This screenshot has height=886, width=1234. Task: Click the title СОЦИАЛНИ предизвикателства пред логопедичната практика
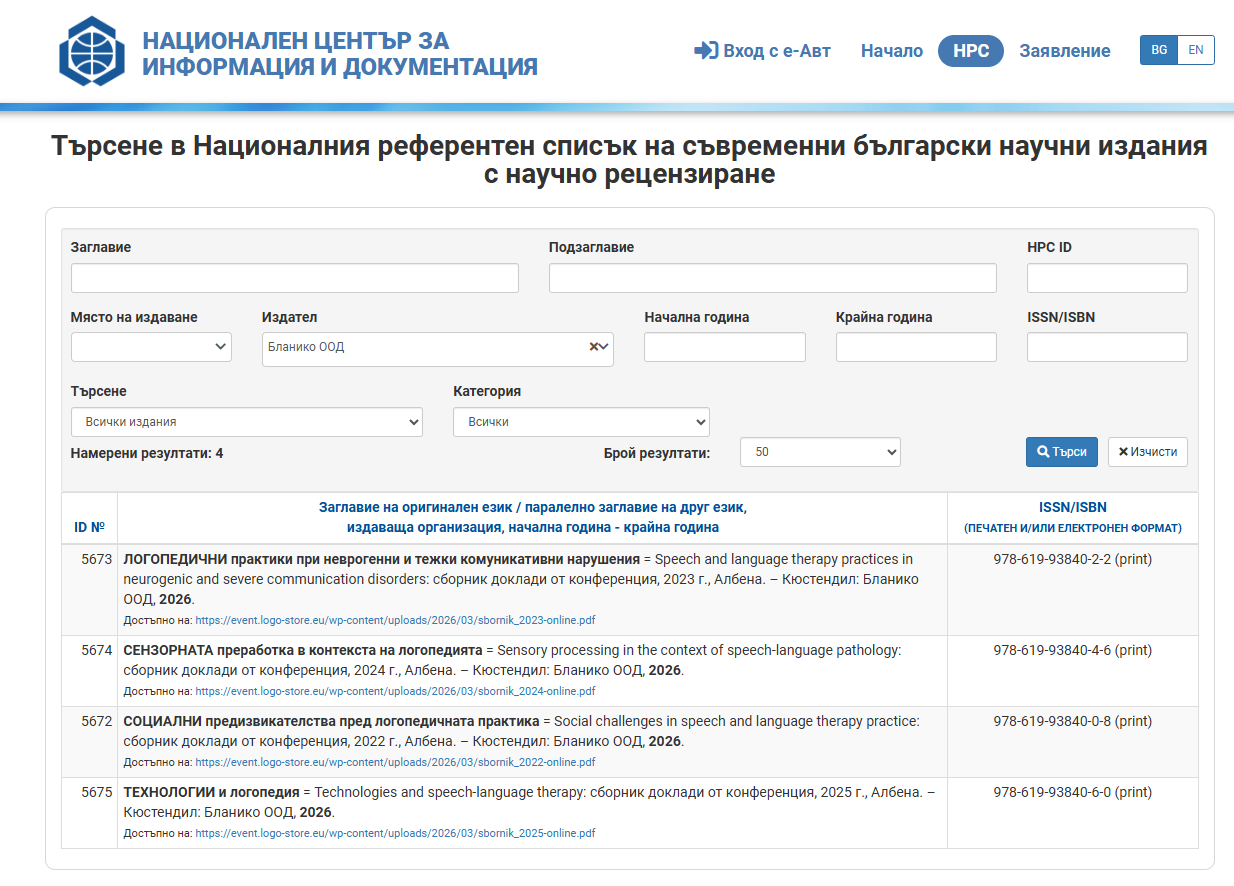(x=331, y=721)
